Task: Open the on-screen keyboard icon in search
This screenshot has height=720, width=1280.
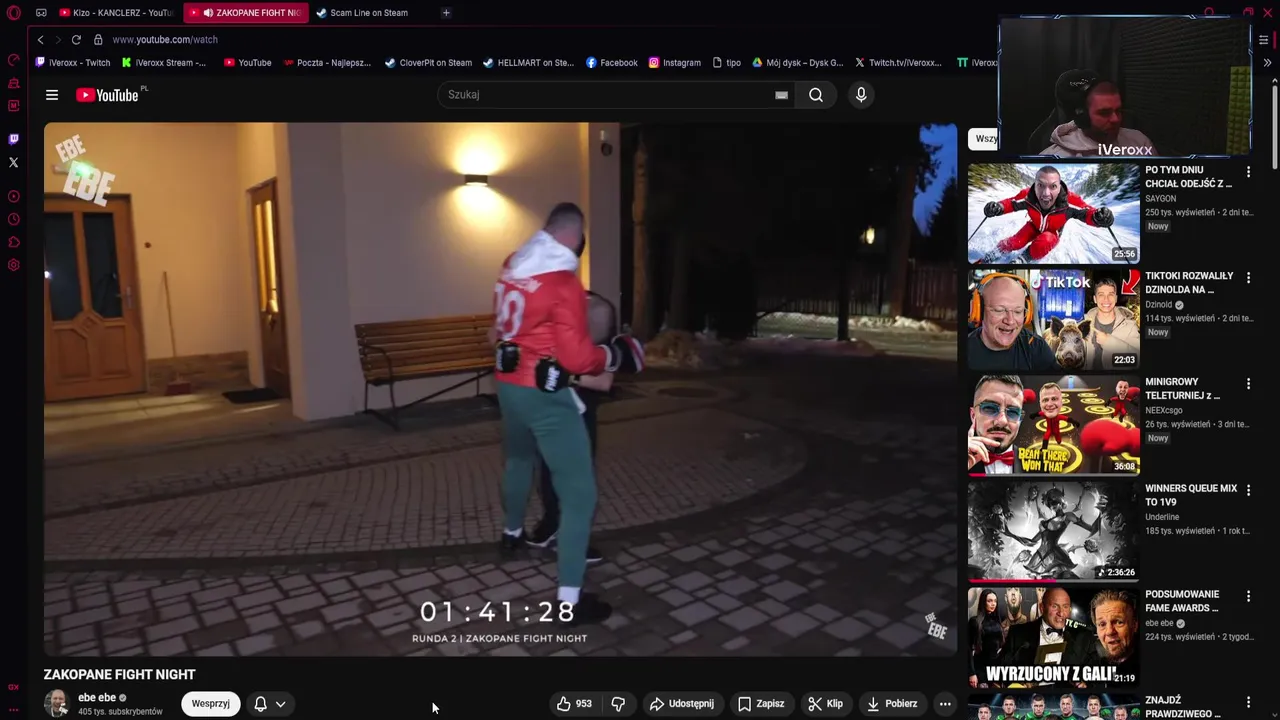Action: click(x=781, y=95)
